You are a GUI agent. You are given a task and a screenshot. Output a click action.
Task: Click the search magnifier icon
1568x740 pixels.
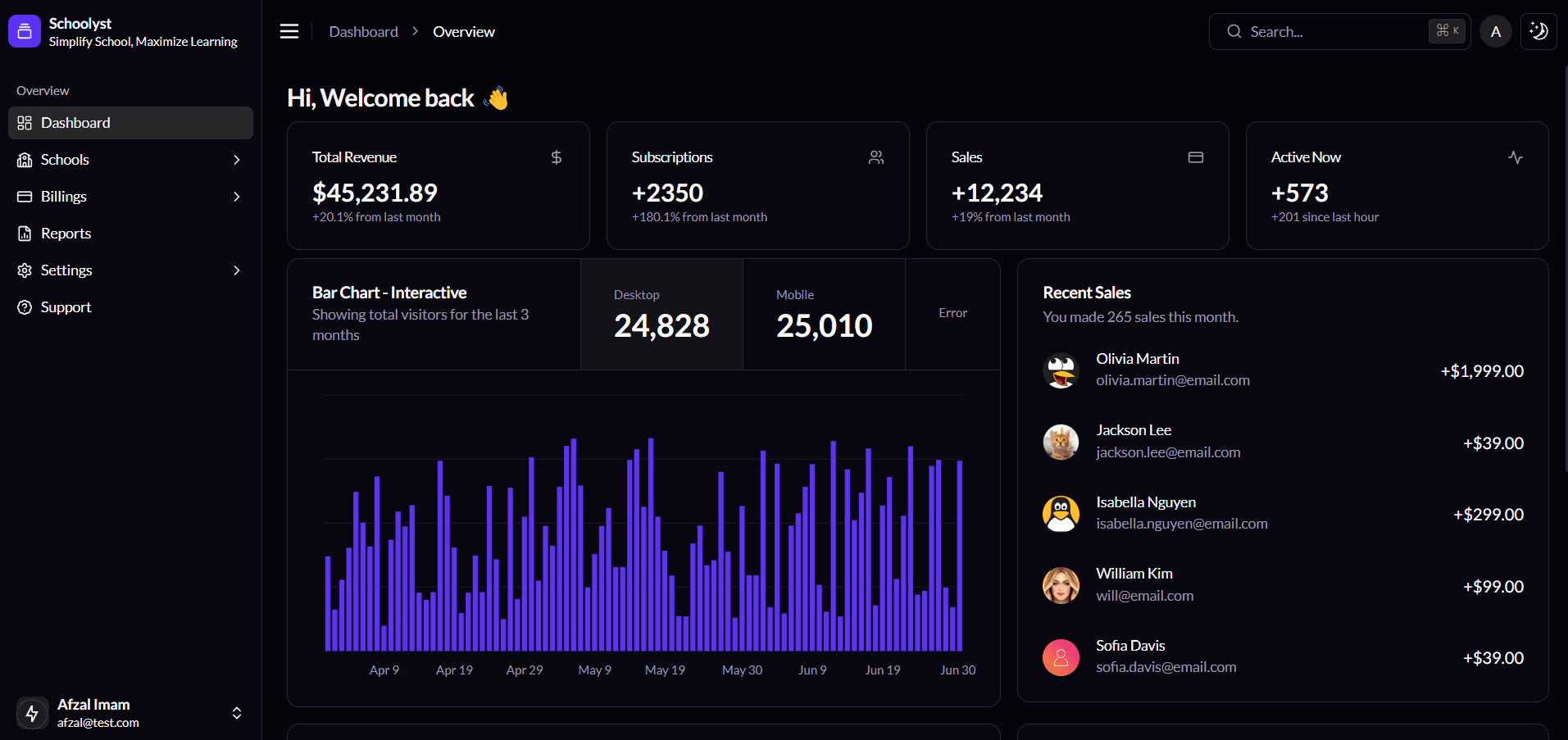[1234, 31]
